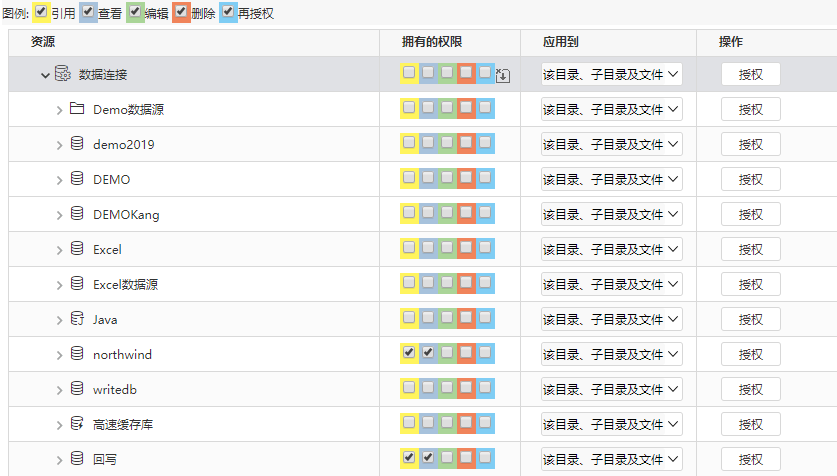
Task: Expand the northwind tree node
Action: coord(59,355)
